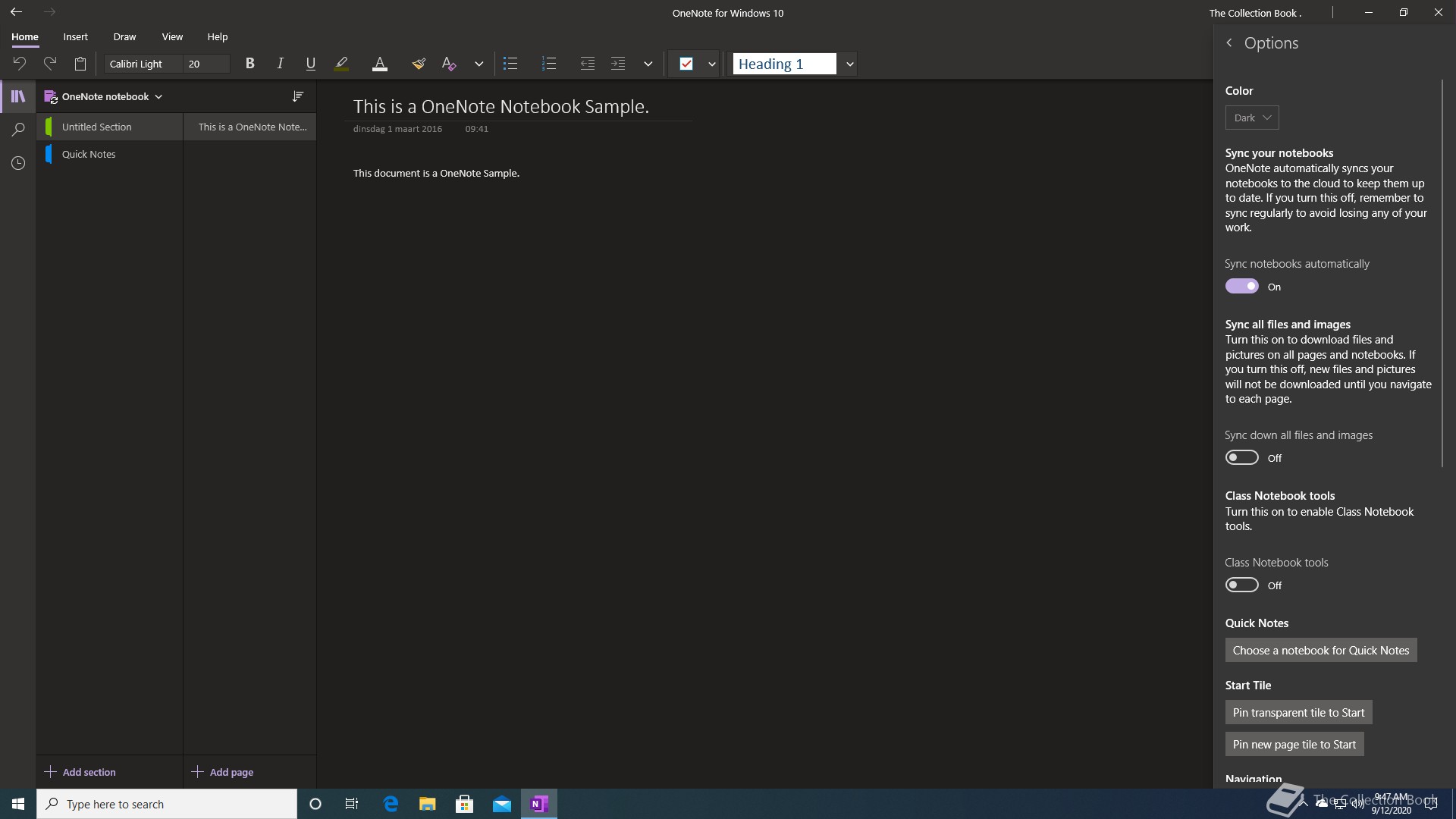Click the Clear formatting icon
This screenshot has width=1456, height=819.
coord(449,64)
